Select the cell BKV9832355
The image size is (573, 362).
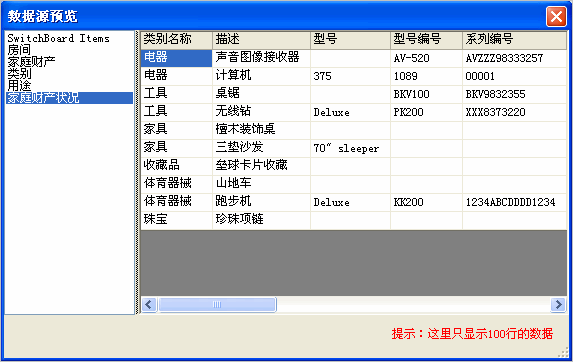point(515,94)
